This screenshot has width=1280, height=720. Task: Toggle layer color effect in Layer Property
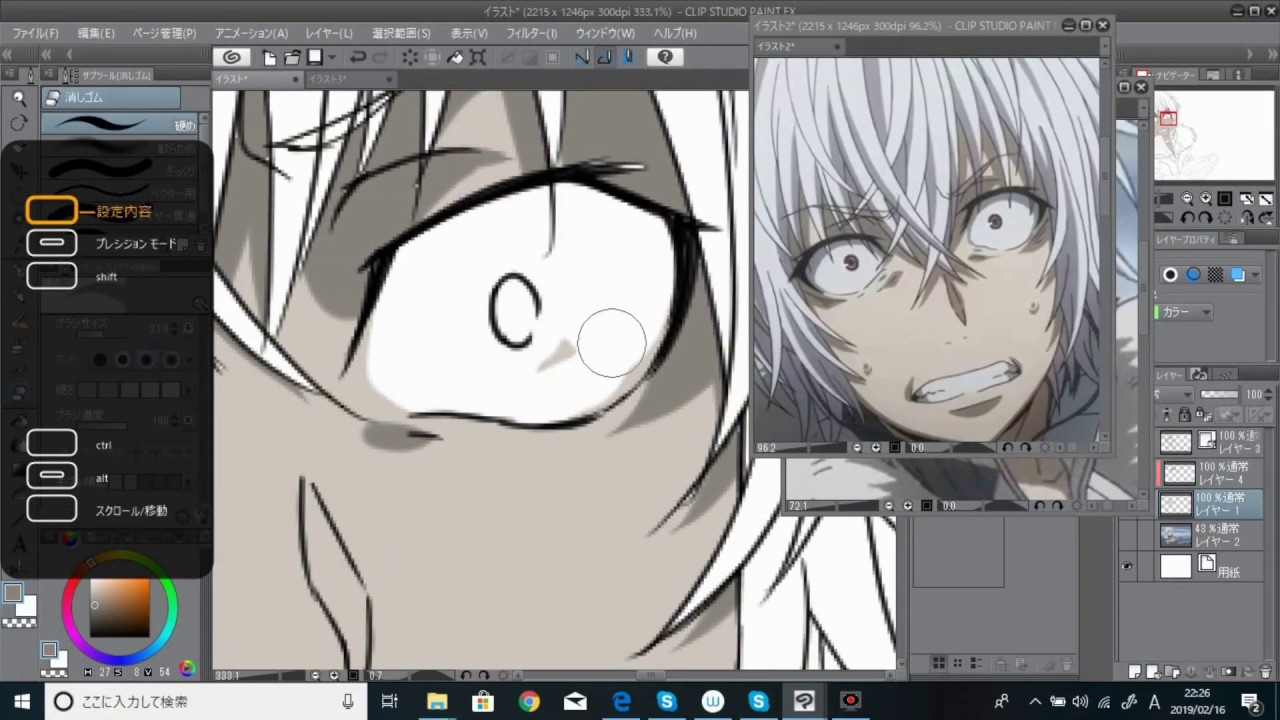(x=1237, y=274)
